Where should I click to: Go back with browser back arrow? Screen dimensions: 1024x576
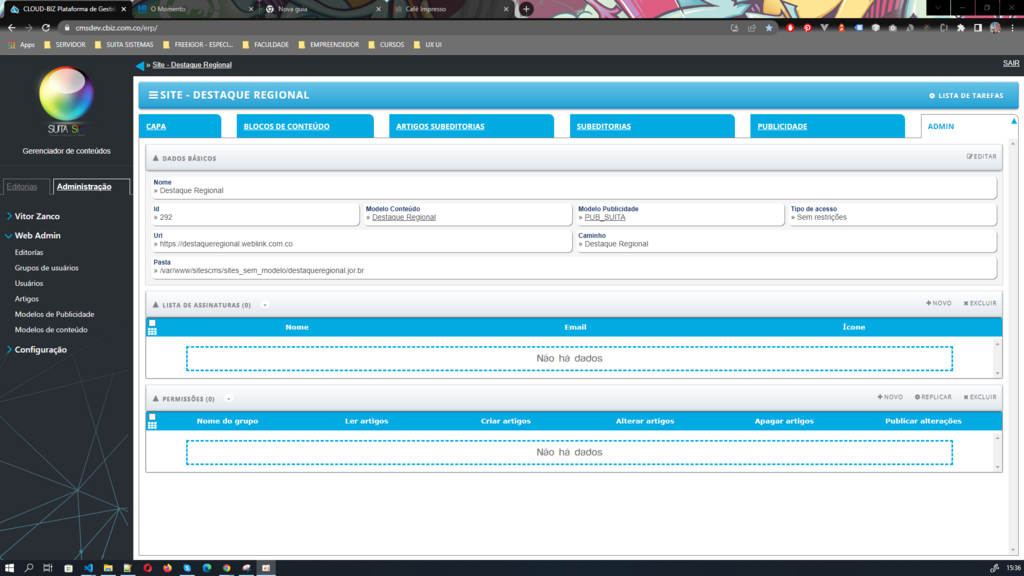tap(12, 28)
